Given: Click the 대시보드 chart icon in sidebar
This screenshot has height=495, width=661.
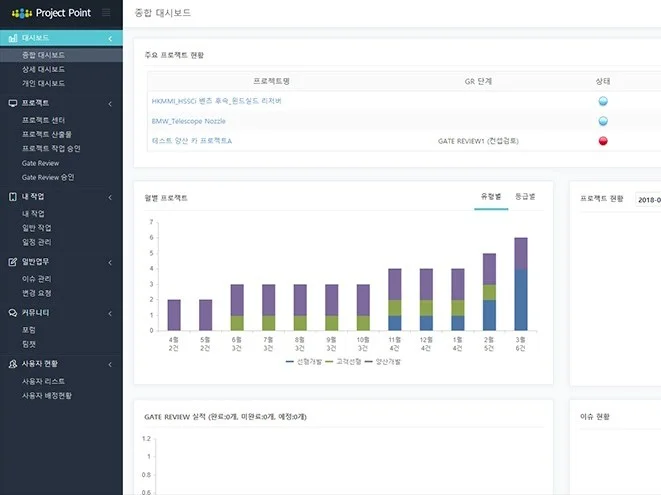Looking at the screenshot, I should coord(12,38).
